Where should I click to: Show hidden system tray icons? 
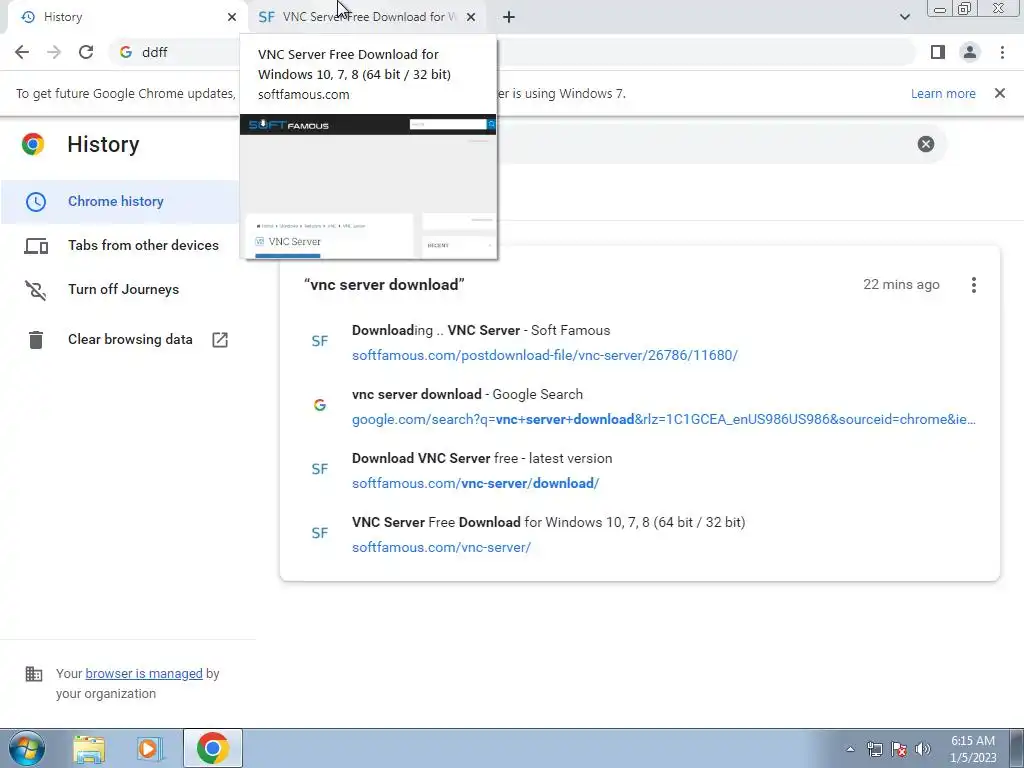click(850, 749)
